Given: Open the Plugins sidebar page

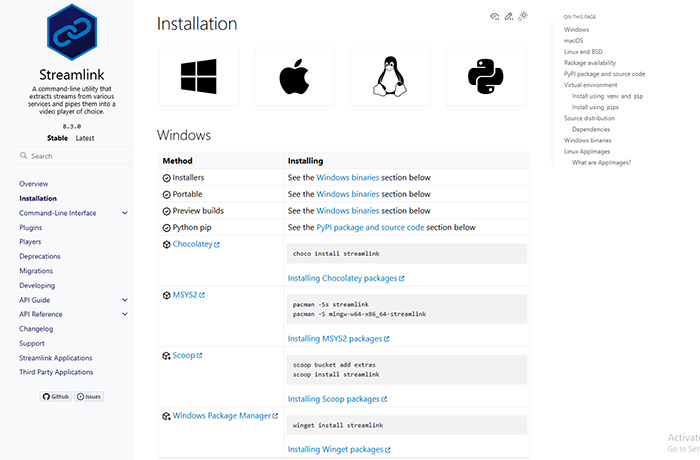Looking at the screenshot, I should (x=30, y=227).
